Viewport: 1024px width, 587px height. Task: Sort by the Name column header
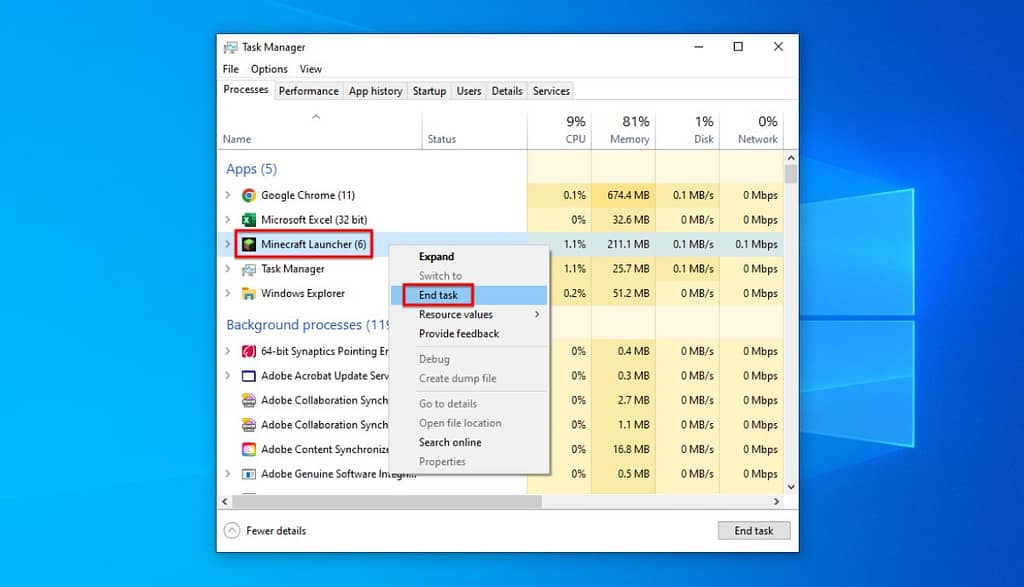pyautogui.click(x=320, y=131)
